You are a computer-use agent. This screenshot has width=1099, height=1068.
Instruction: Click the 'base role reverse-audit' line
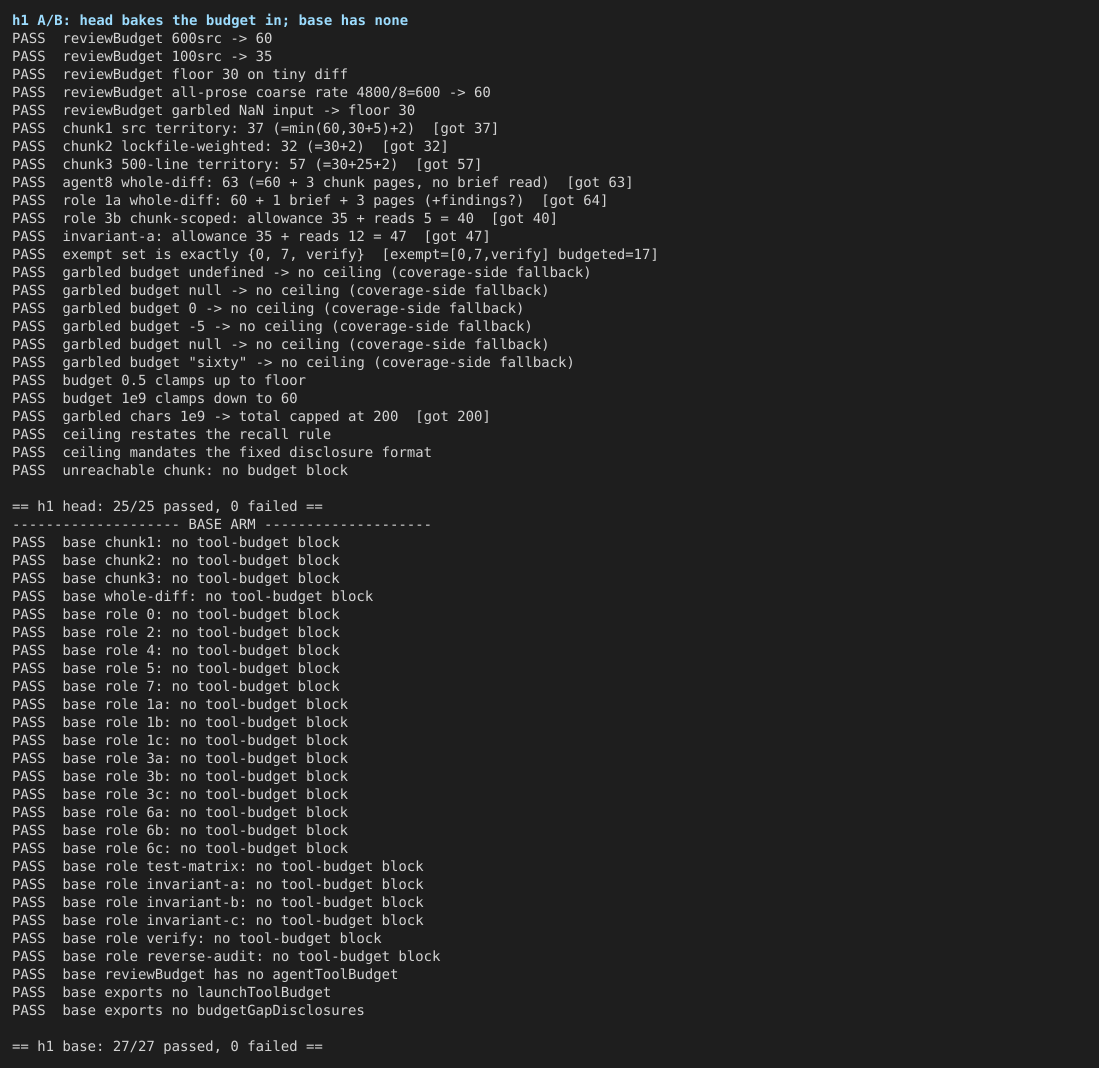tap(226, 957)
